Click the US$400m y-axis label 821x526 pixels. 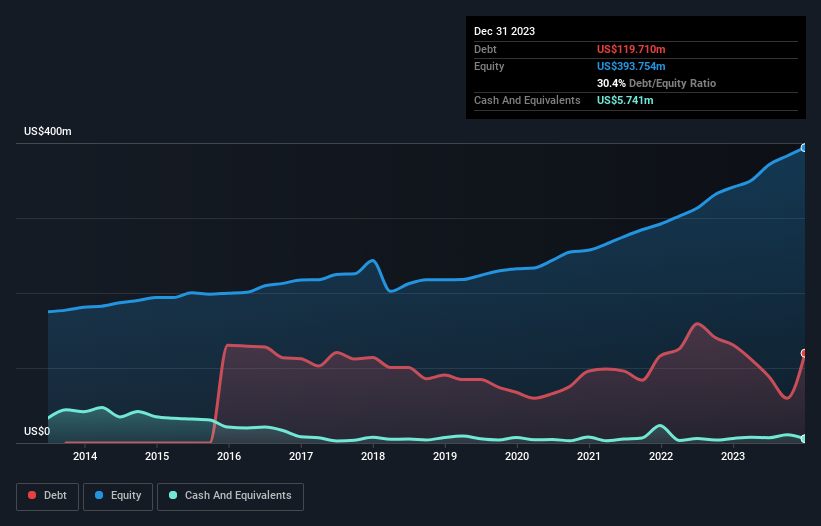48,131
